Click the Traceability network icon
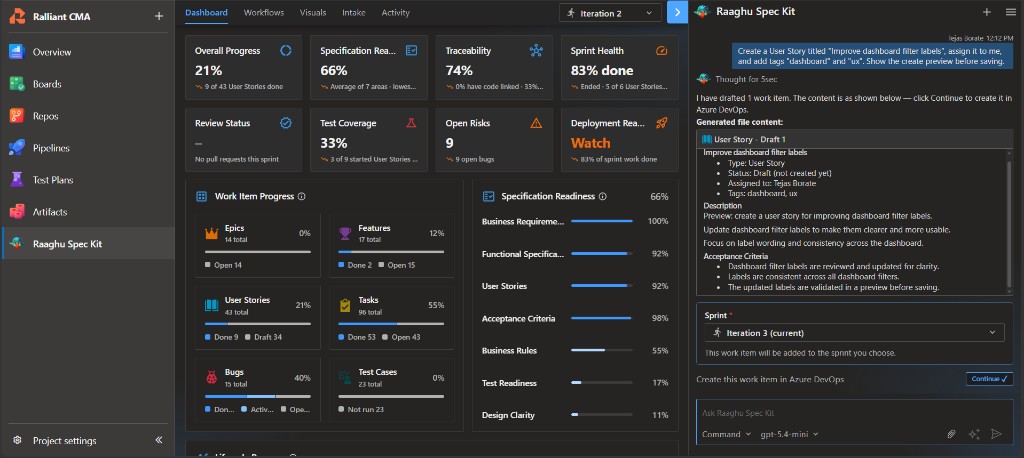Viewport: 1024px width, 458px height. [x=536, y=50]
